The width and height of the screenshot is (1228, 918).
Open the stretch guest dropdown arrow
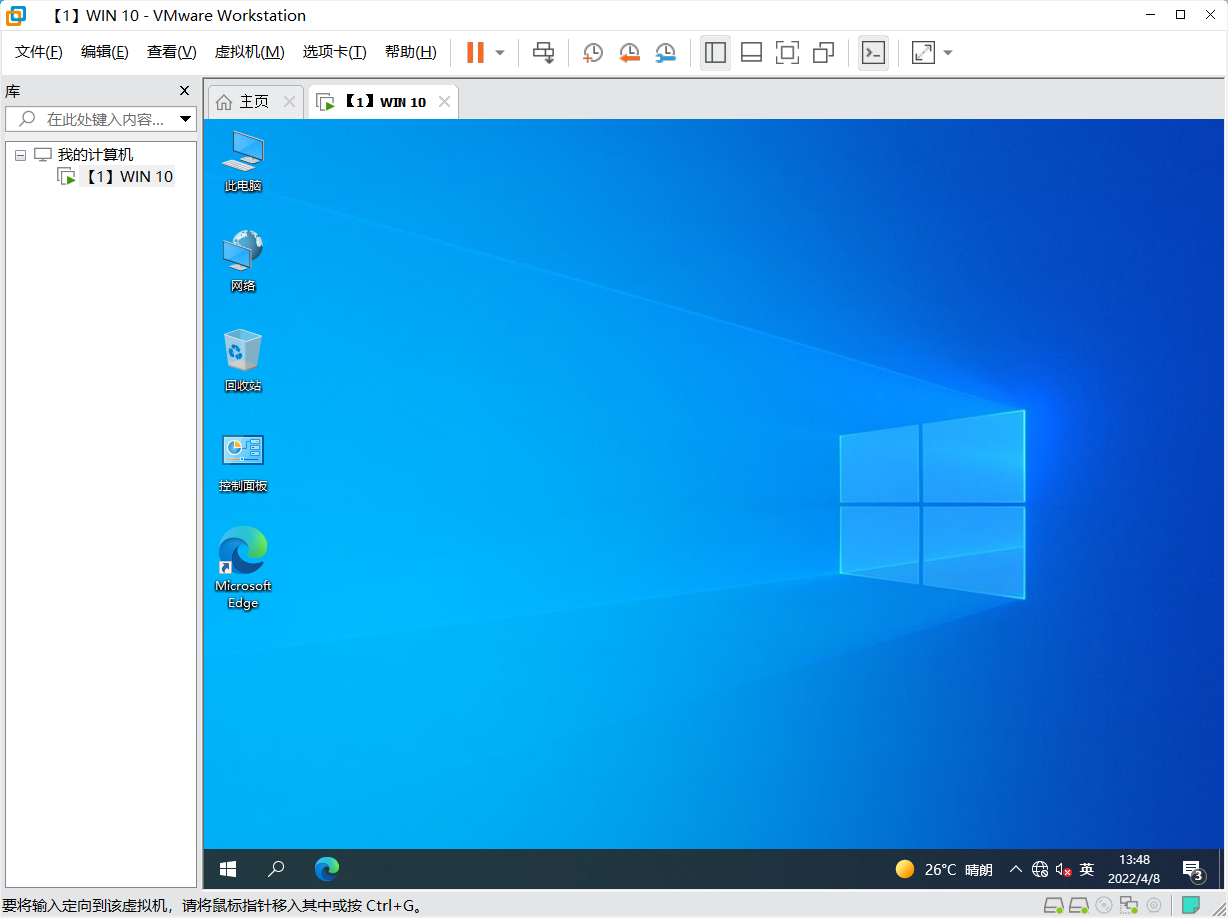click(948, 53)
